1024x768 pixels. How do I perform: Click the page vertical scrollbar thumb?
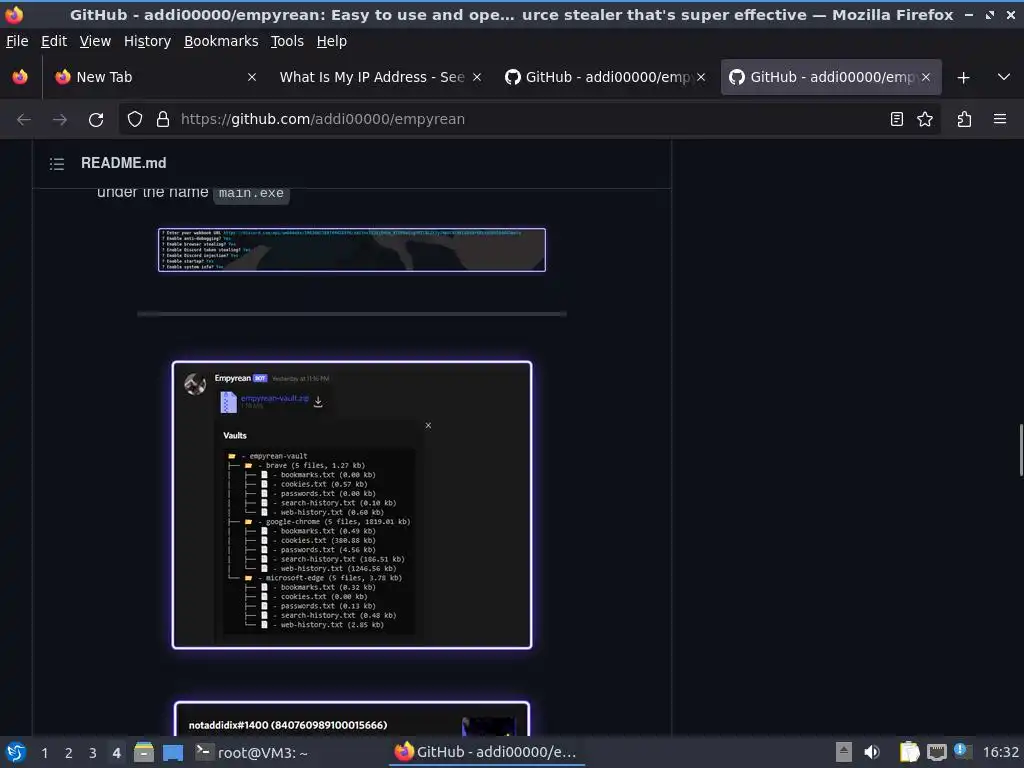(1021, 450)
